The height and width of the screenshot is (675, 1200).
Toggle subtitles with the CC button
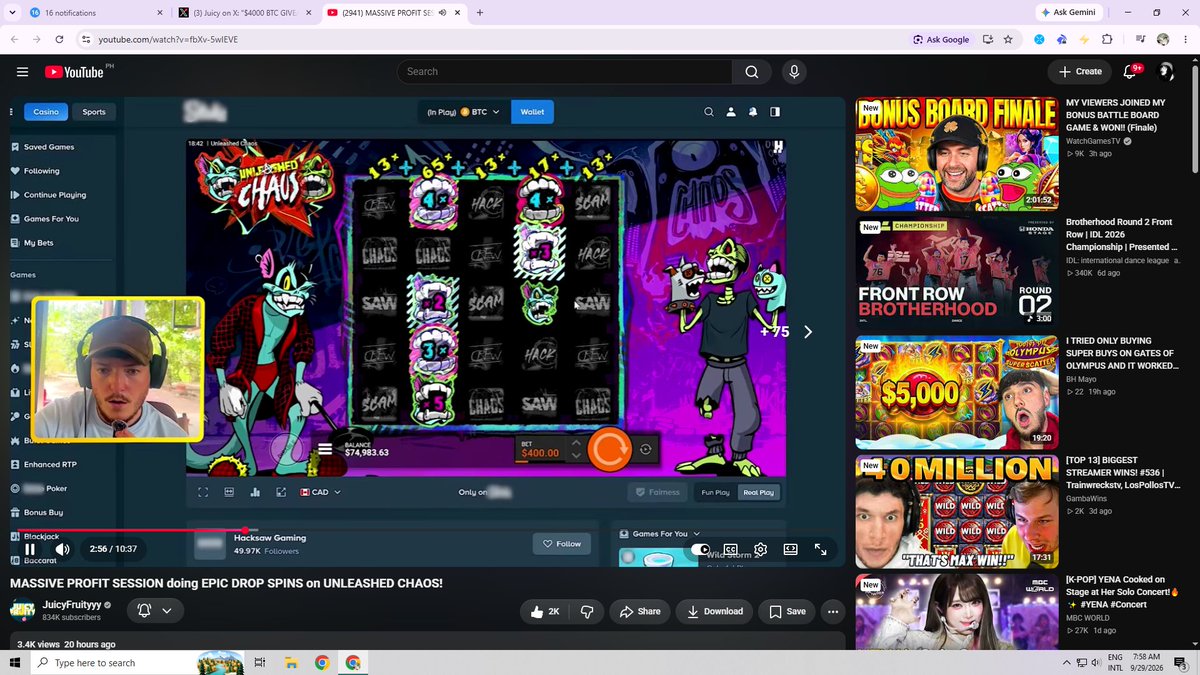[730, 549]
